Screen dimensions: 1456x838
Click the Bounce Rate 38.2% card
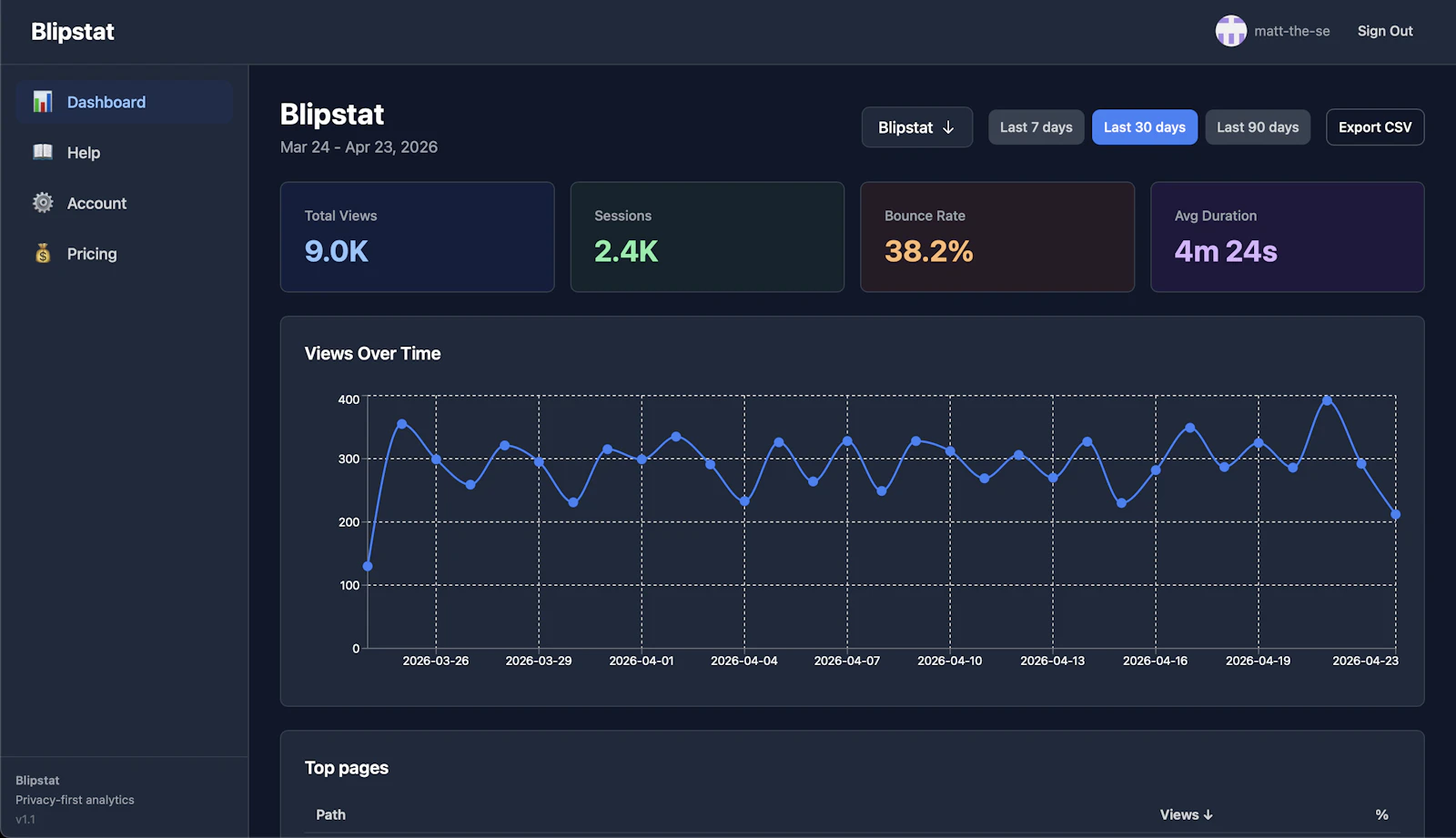(x=997, y=237)
